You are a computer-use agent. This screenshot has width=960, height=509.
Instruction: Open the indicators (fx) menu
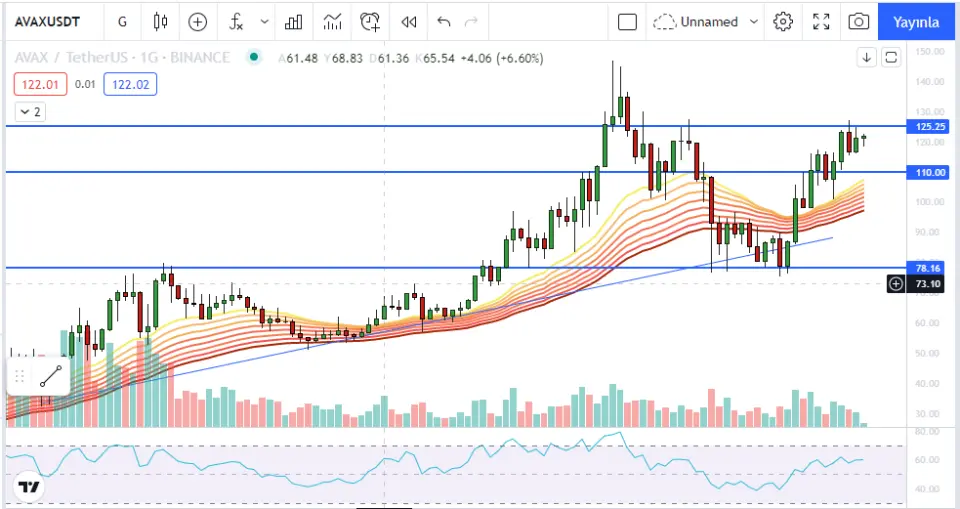(236, 21)
